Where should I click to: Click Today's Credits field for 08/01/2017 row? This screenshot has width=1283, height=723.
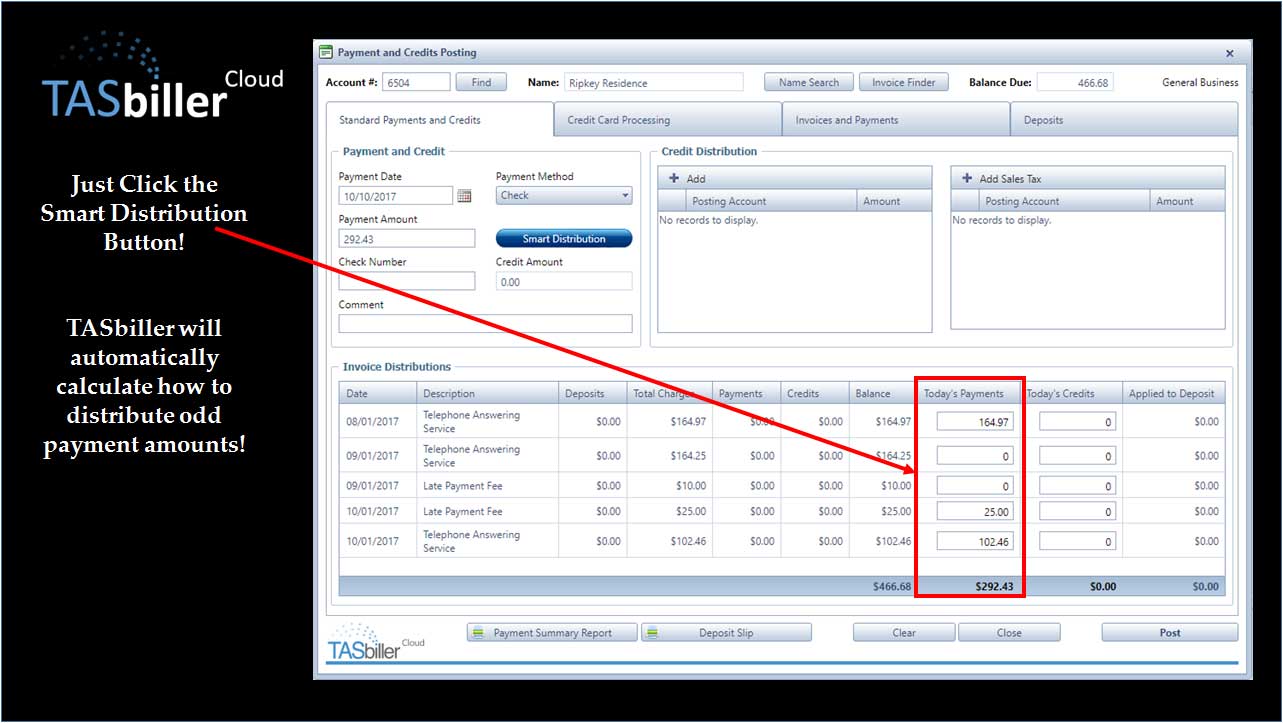coord(1078,422)
